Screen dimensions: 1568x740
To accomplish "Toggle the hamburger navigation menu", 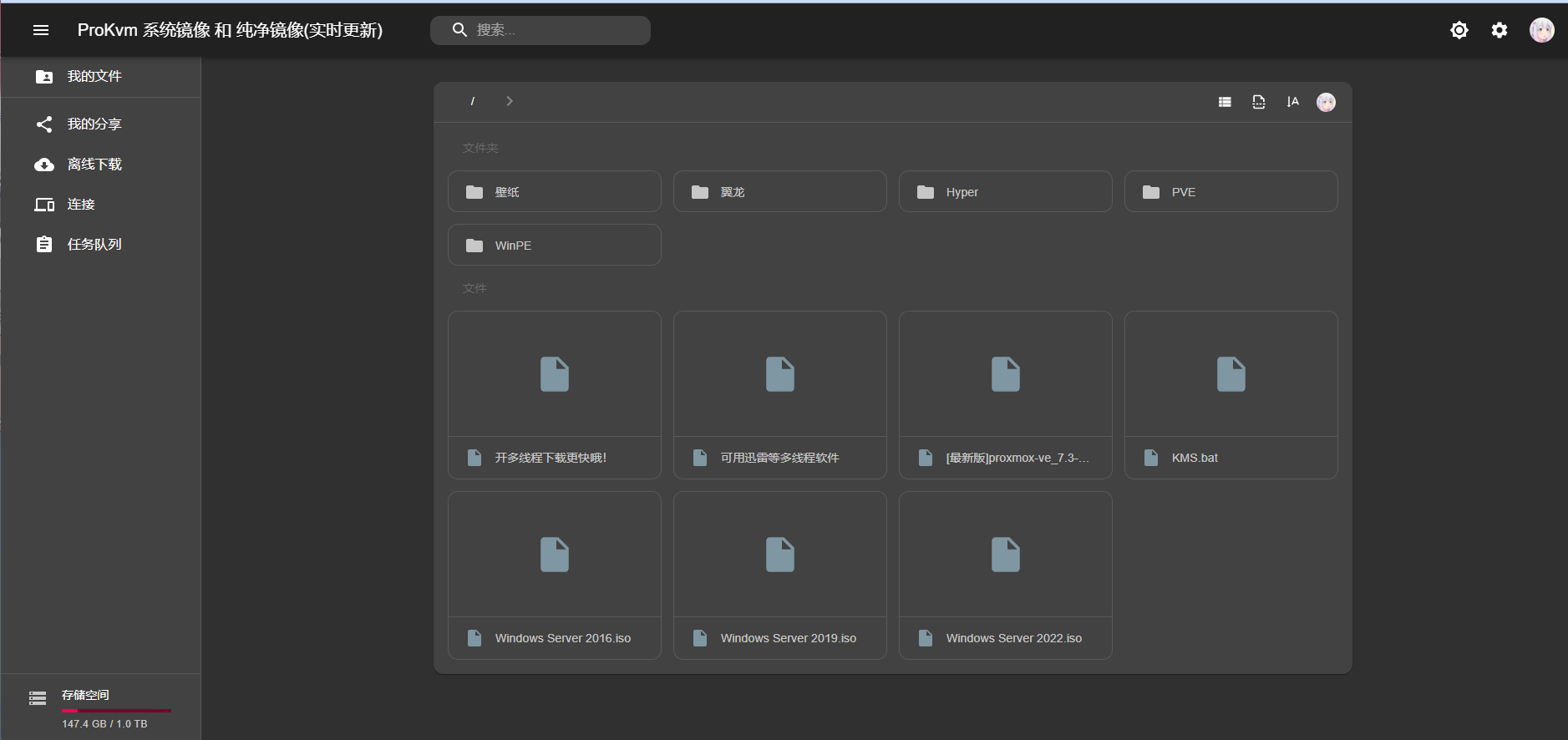I will (41, 30).
